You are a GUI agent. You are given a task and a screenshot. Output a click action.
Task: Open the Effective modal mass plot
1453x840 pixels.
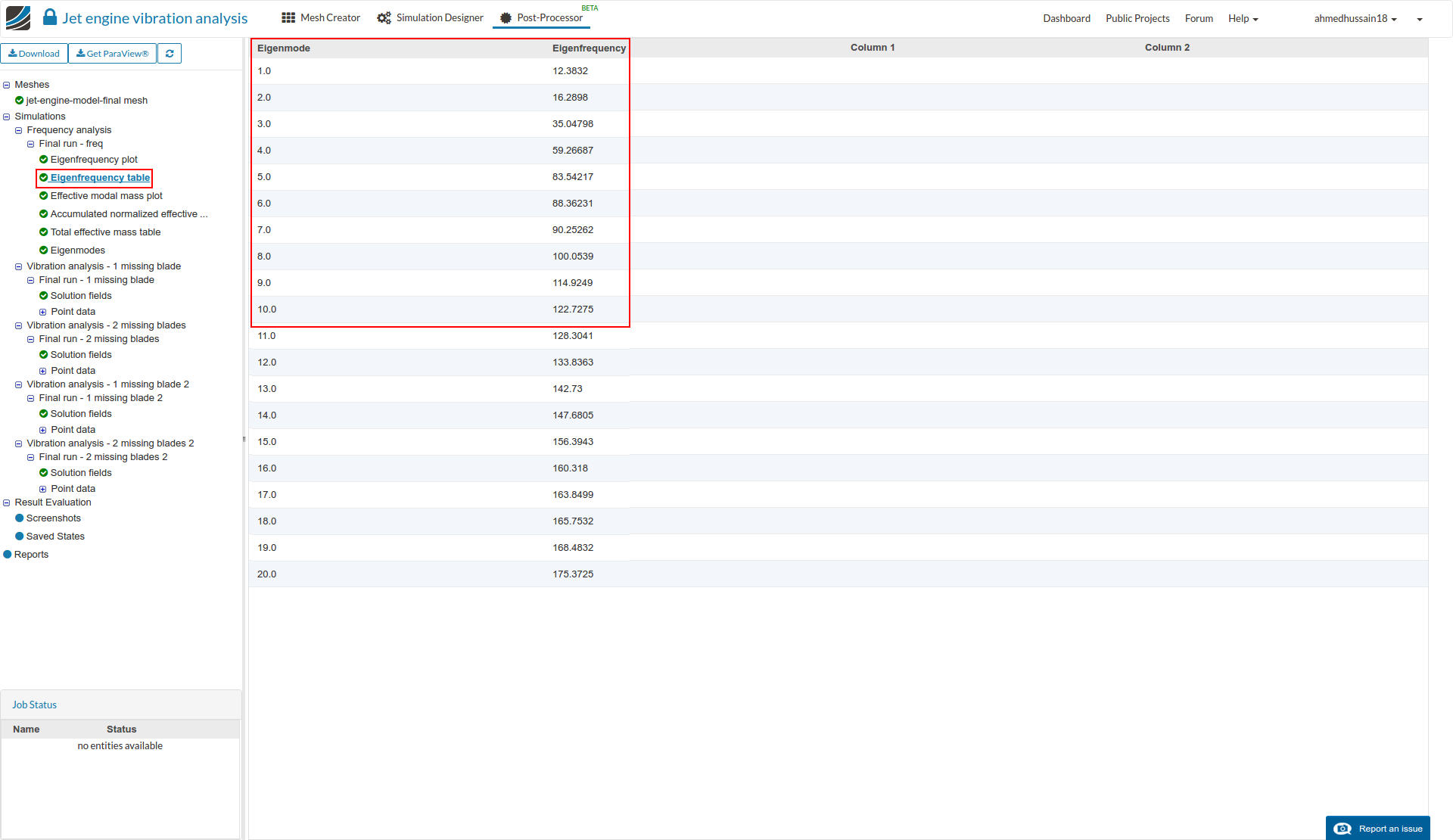pos(106,196)
